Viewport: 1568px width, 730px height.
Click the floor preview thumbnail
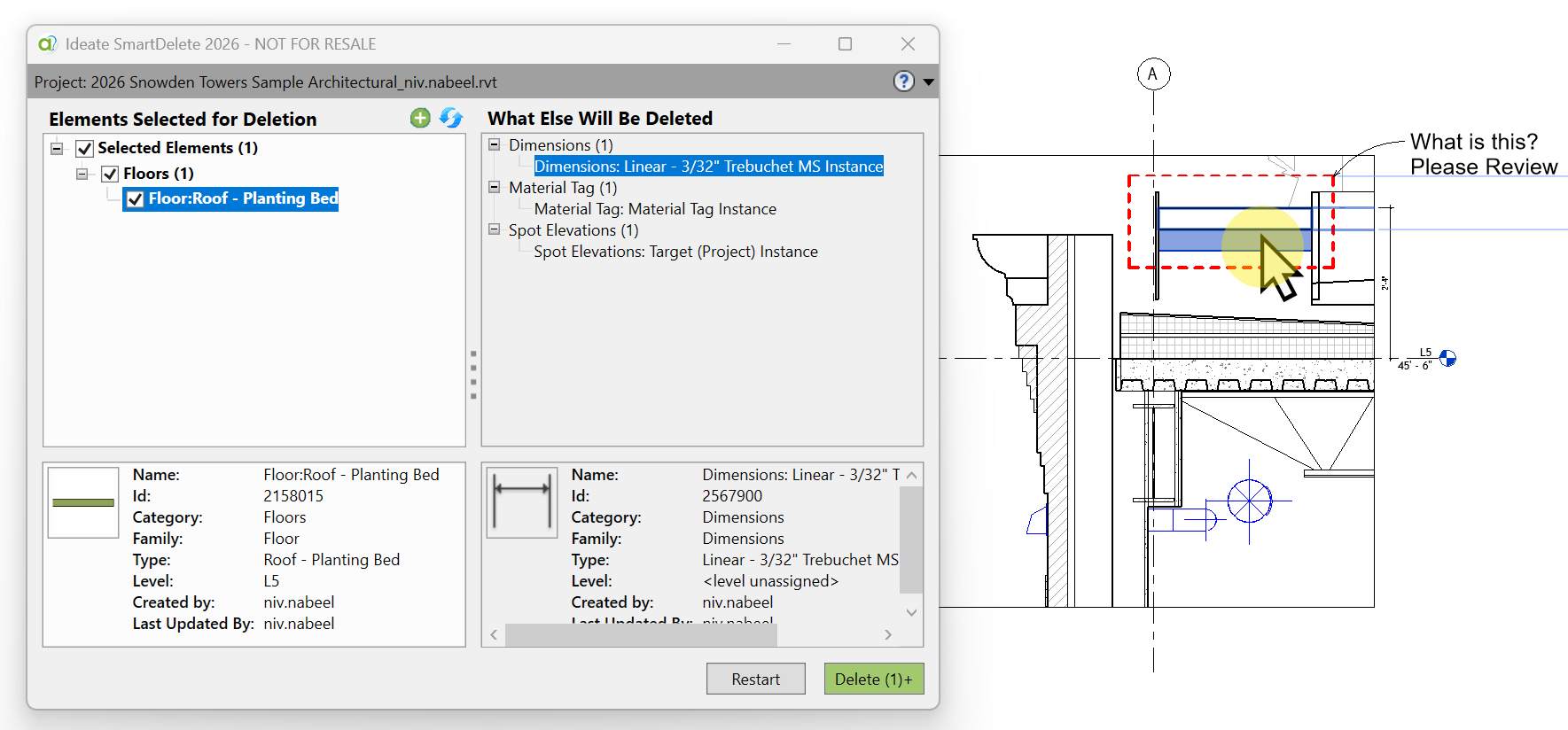[x=83, y=502]
